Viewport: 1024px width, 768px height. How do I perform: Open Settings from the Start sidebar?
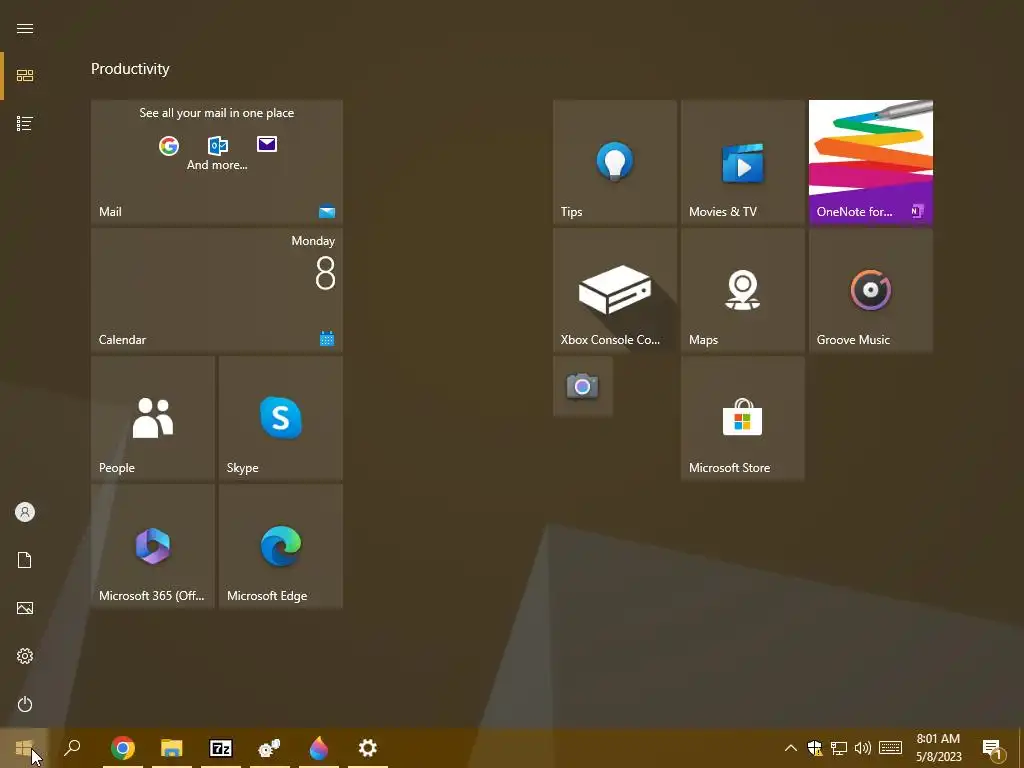(x=25, y=656)
